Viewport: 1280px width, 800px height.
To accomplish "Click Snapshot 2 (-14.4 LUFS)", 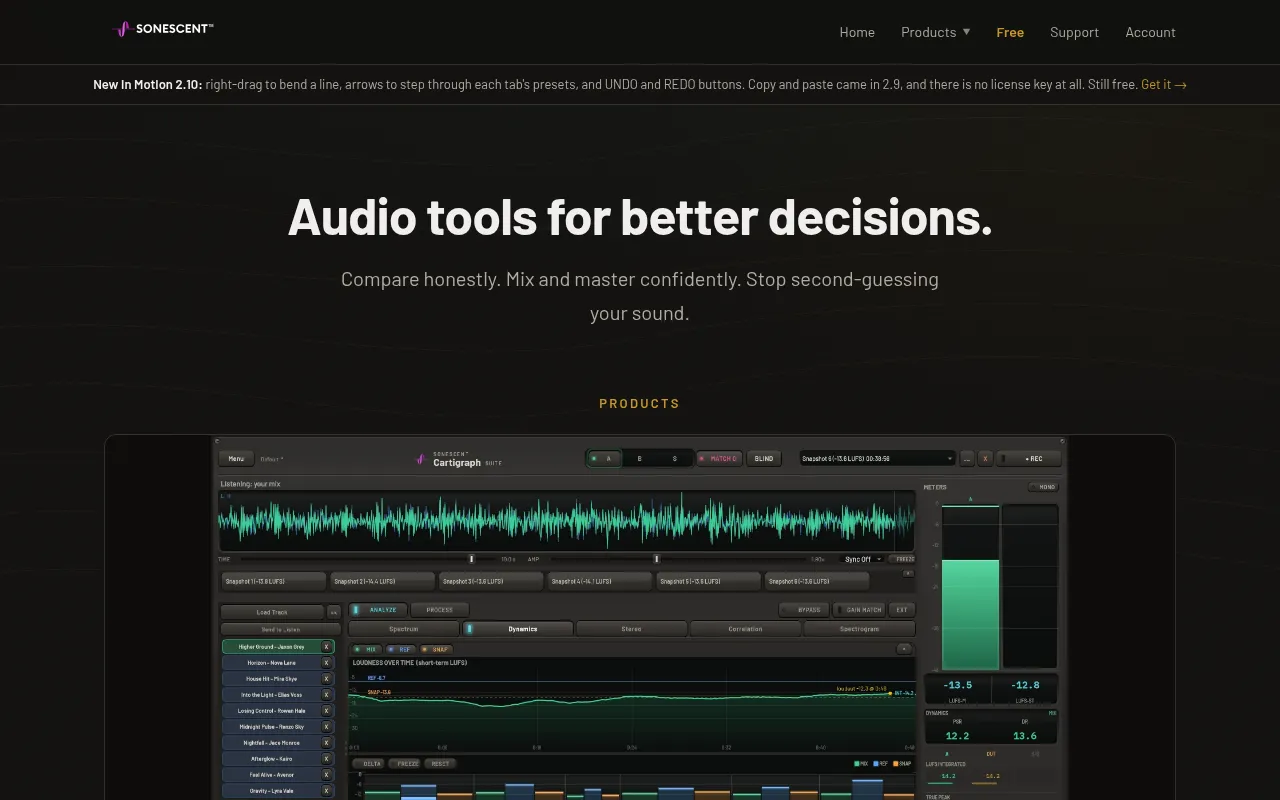I will [x=383, y=581].
